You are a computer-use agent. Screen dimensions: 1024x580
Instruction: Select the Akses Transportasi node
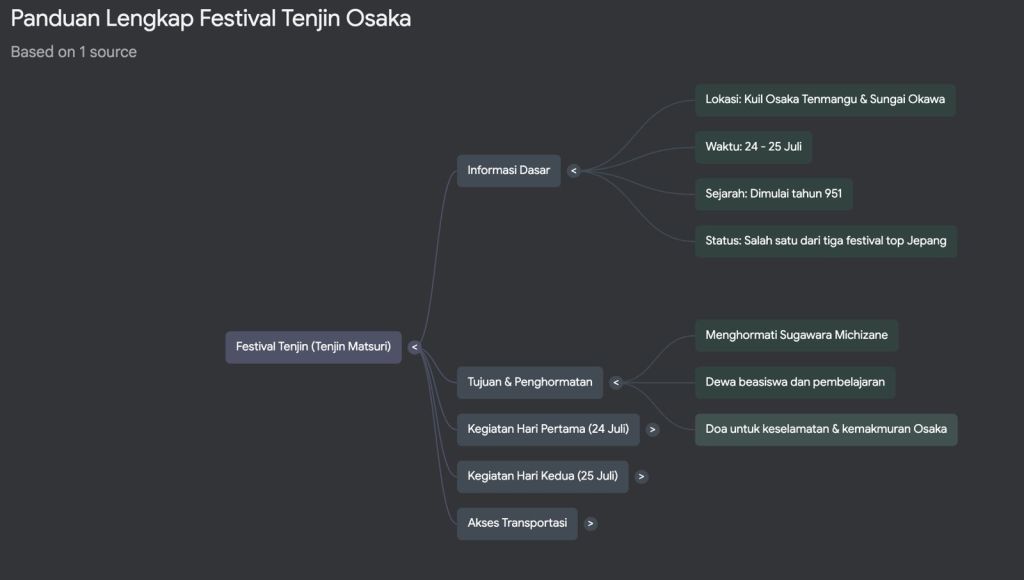pyautogui.click(x=517, y=523)
